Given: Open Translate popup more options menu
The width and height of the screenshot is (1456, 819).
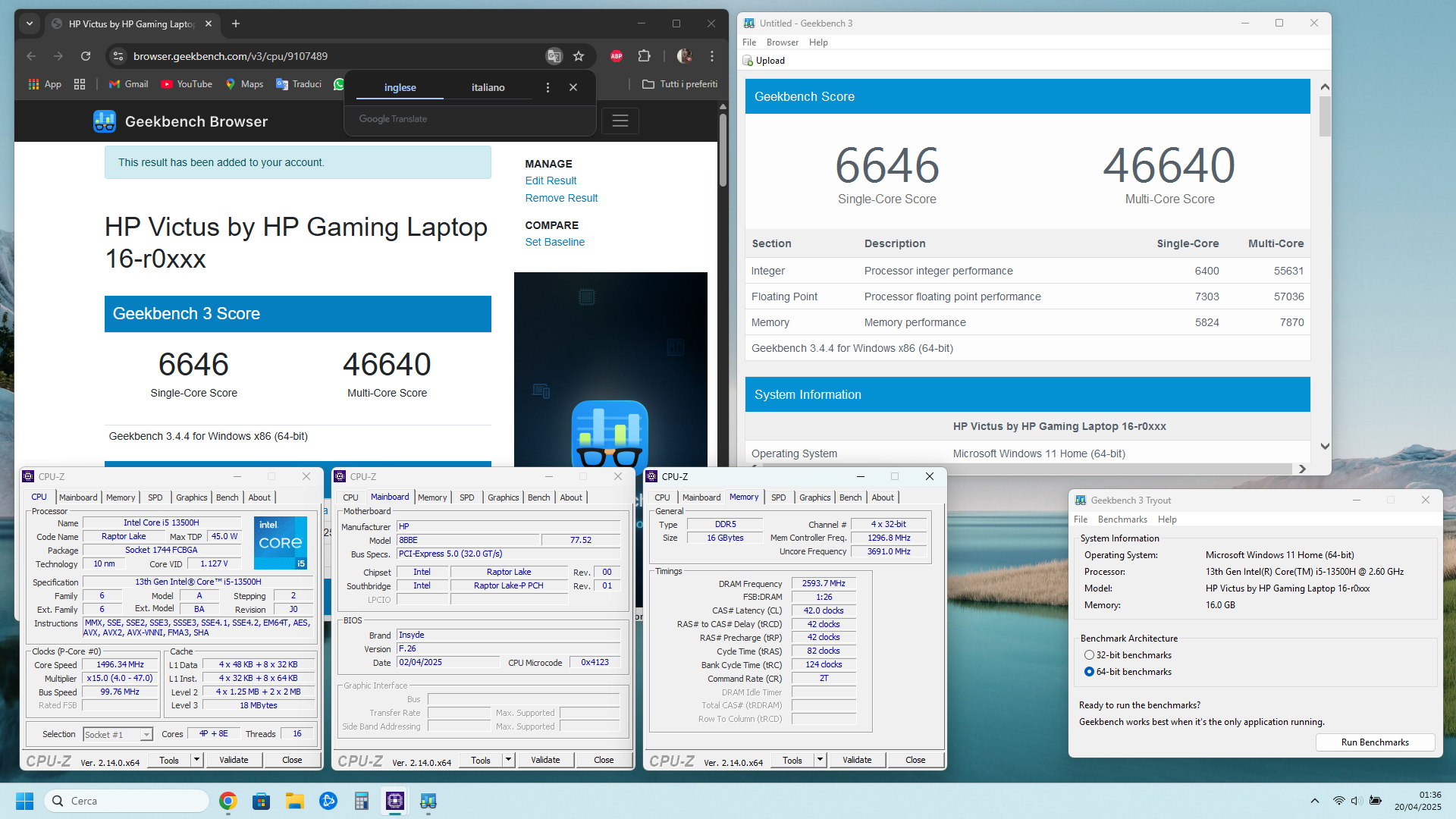Looking at the screenshot, I should click(548, 88).
